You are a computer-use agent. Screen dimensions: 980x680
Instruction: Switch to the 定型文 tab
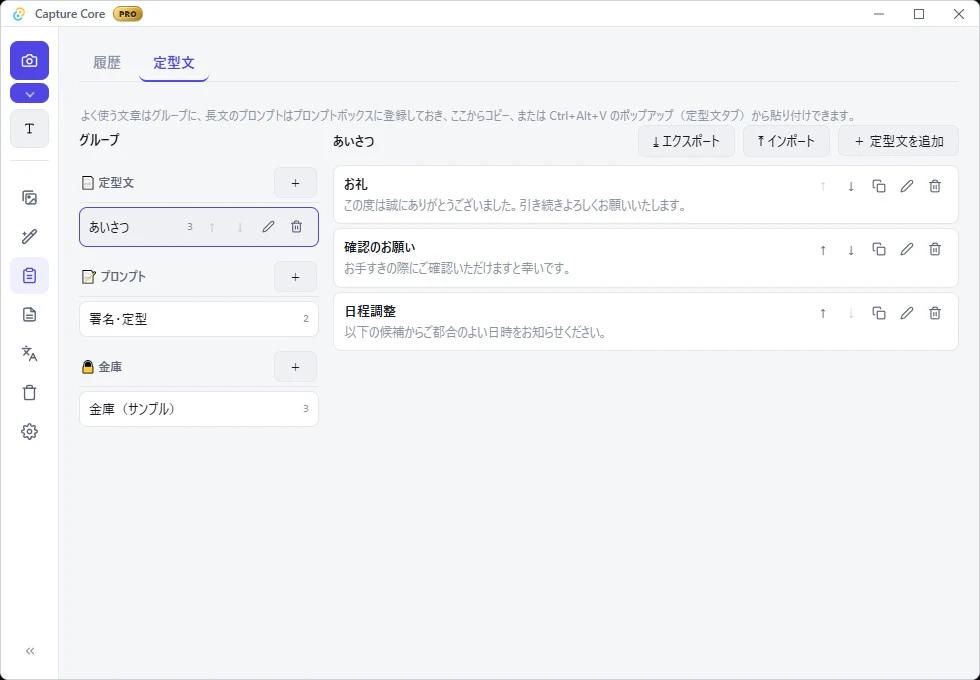(174, 62)
